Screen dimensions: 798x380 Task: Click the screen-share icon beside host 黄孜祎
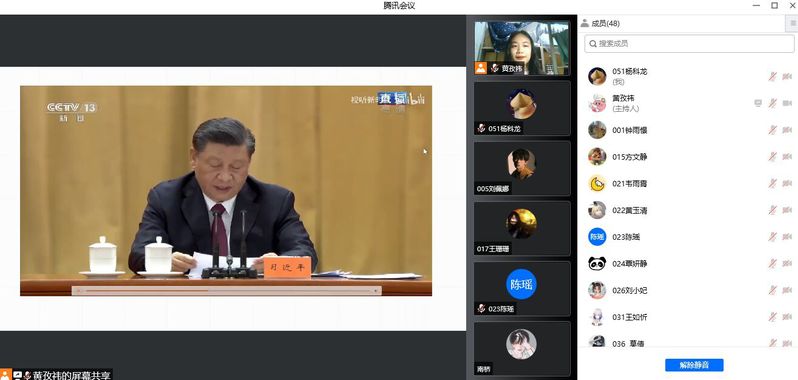(758, 103)
